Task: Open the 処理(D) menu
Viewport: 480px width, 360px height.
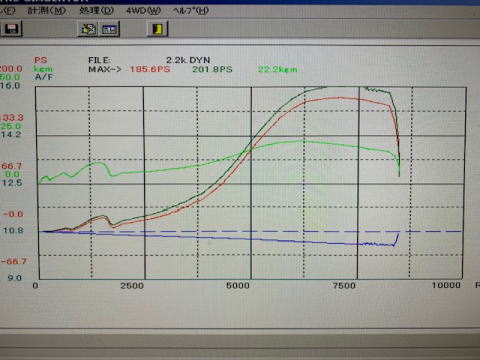Action: [96, 10]
